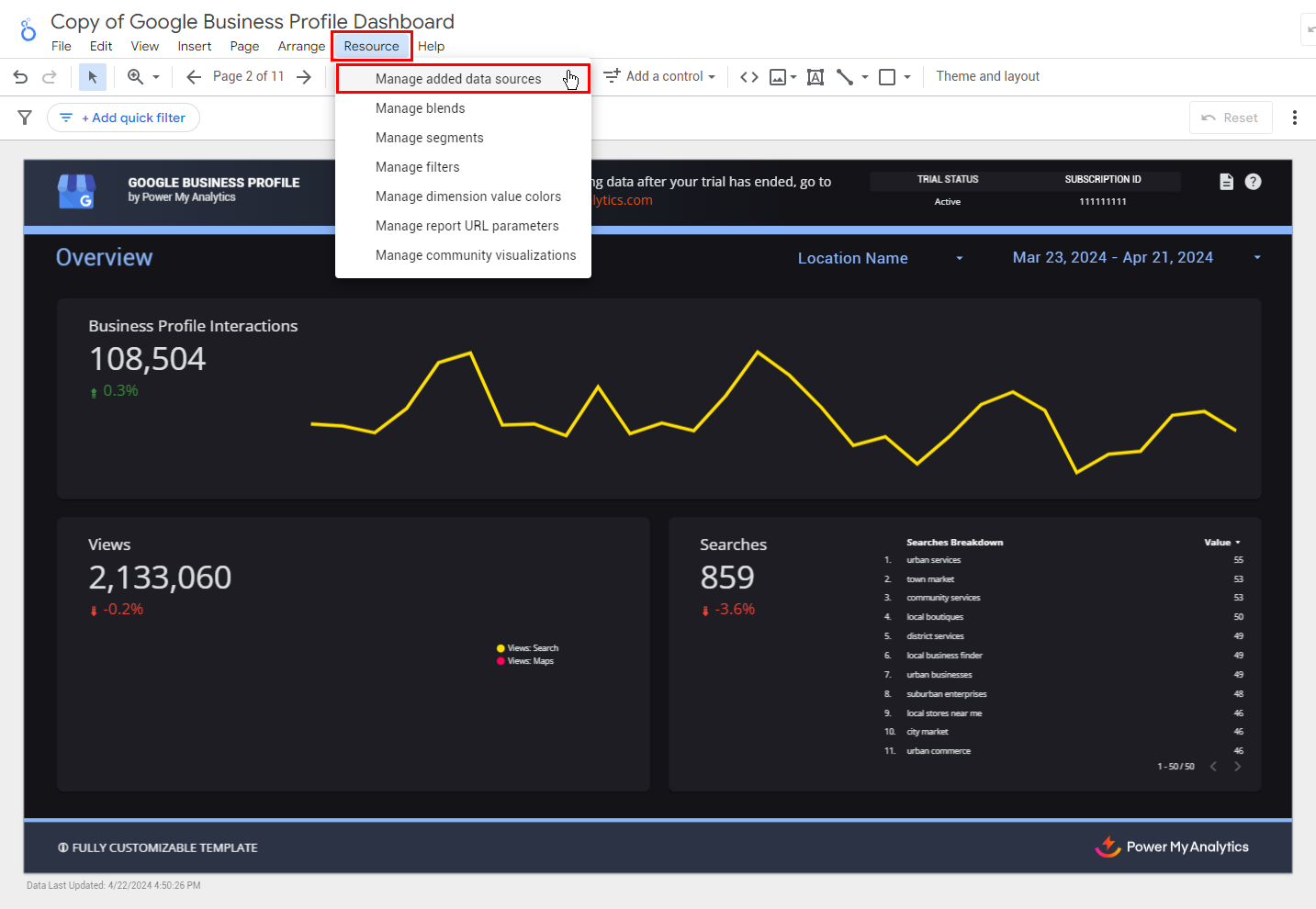
Task: Go to next page of Searches Breakdown table
Action: coord(1237,767)
